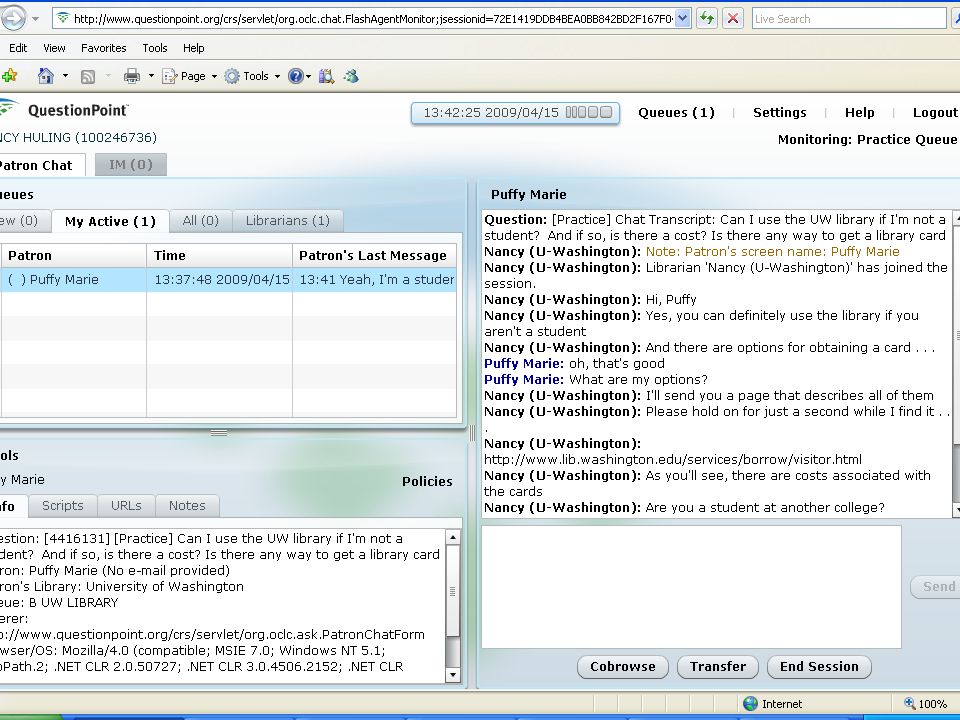Click the Windows Messenger icon in toolbar

[351, 76]
